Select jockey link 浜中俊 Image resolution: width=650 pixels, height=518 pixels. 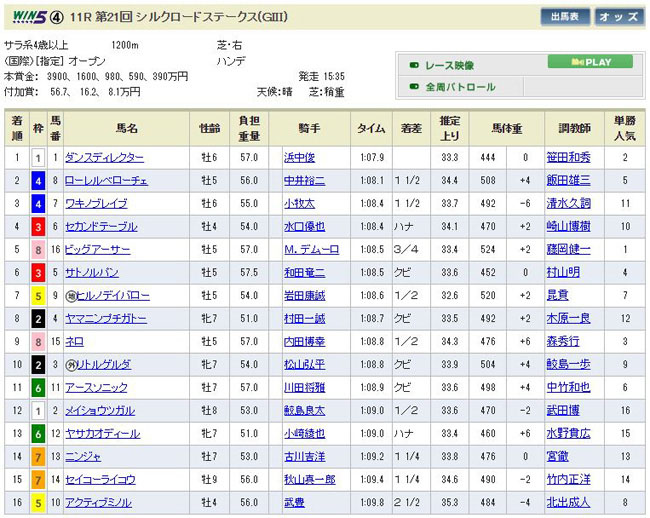pyautogui.click(x=299, y=158)
